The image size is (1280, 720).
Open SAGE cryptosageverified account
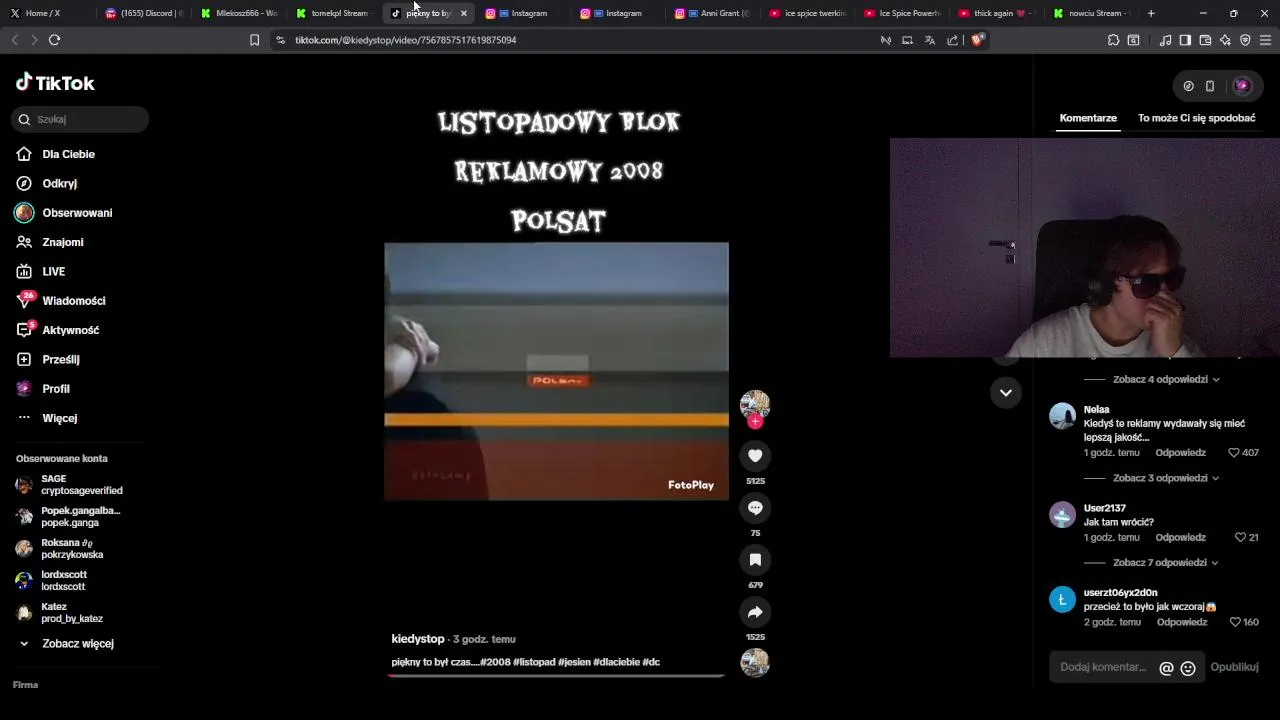click(70, 485)
